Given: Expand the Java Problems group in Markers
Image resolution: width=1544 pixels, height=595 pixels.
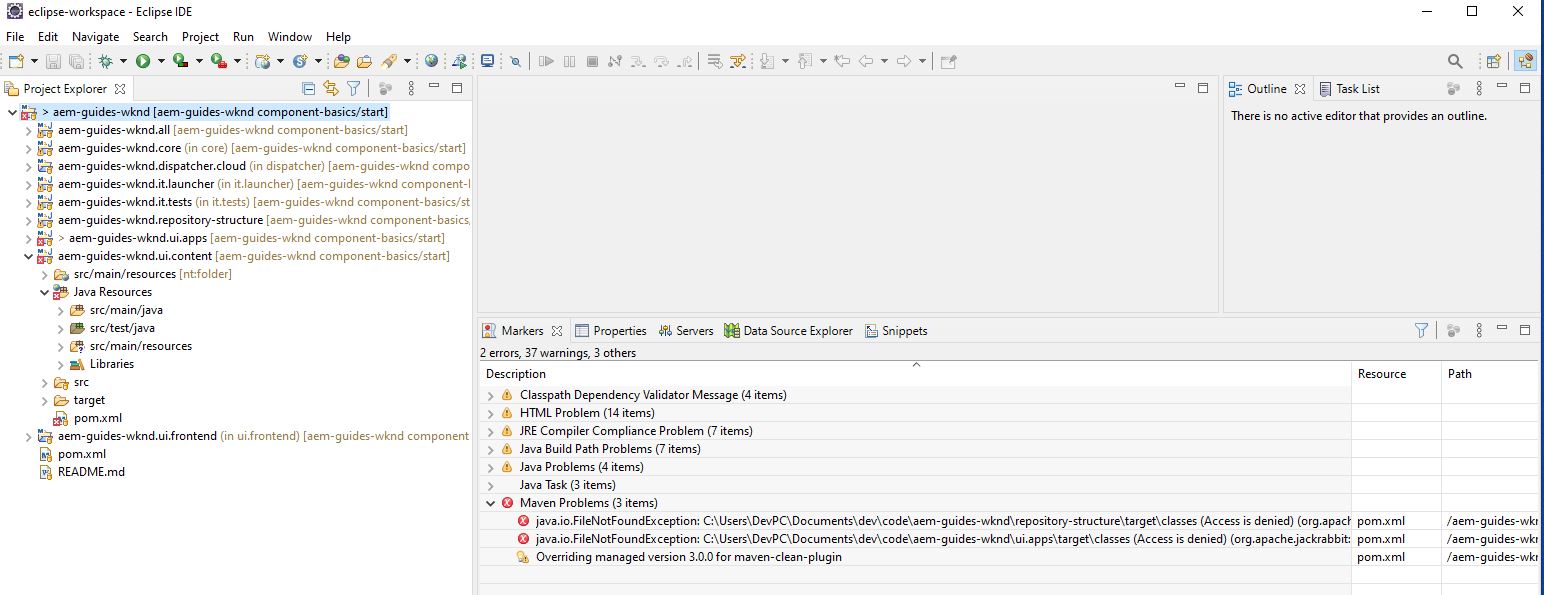Looking at the screenshot, I should 490,466.
